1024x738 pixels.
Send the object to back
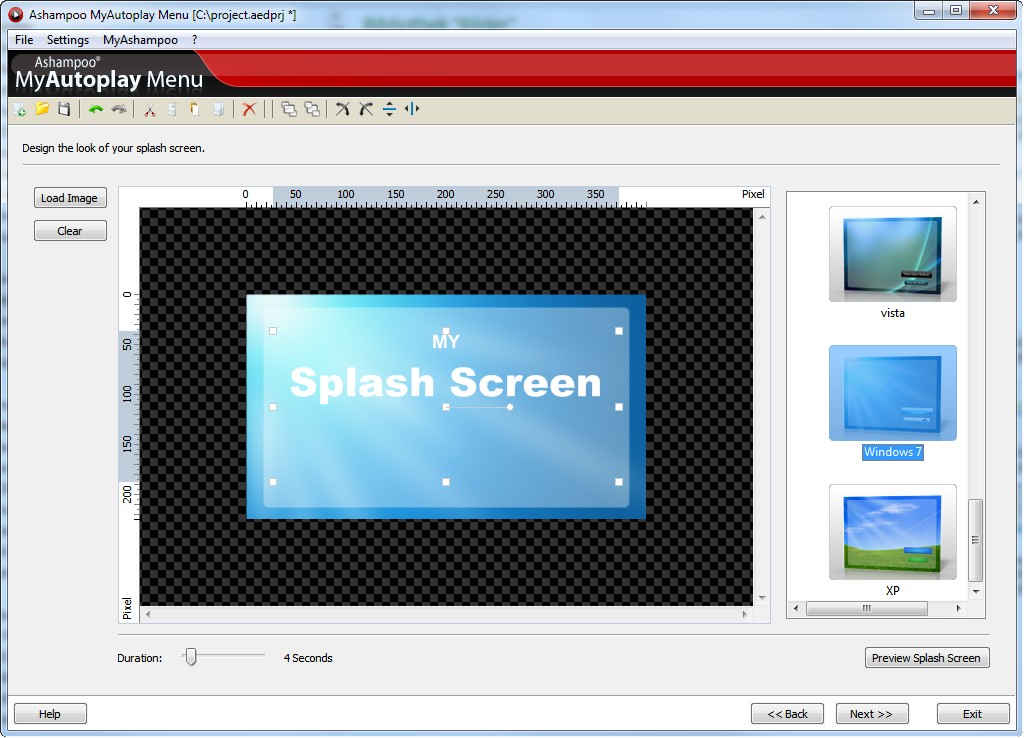tap(312, 109)
